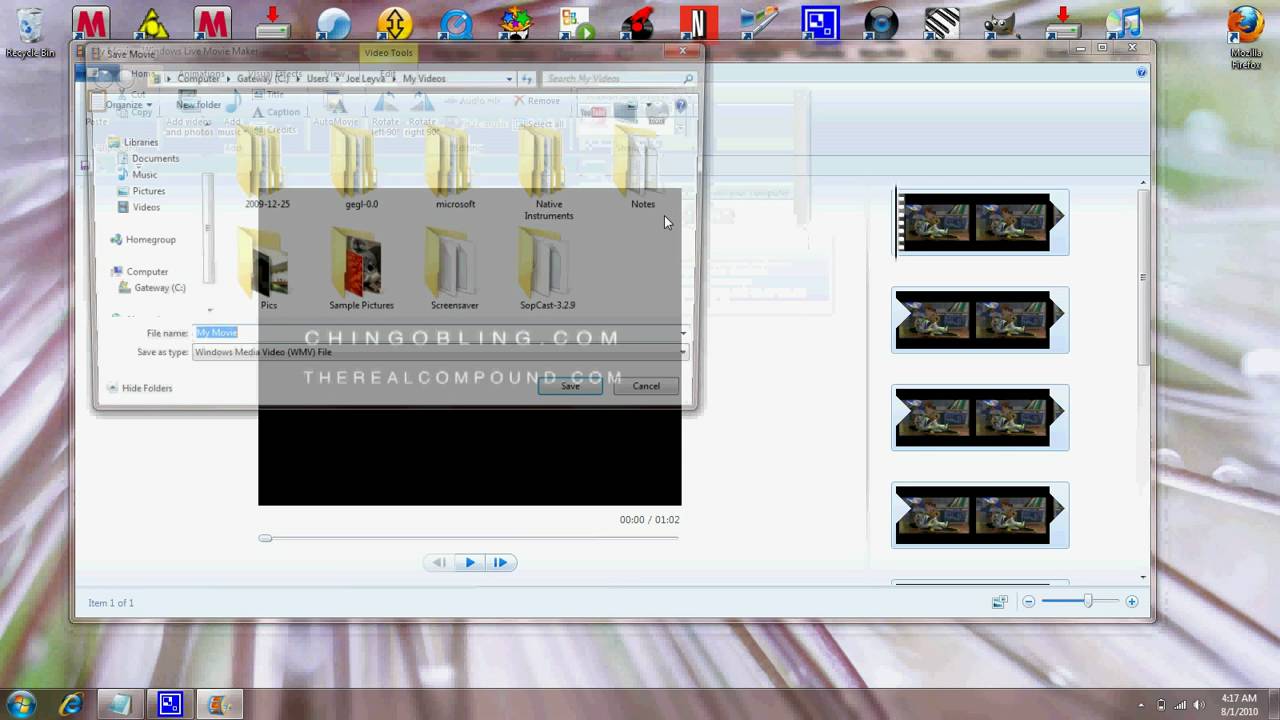The height and width of the screenshot is (720, 1280).
Task: Open the Organize dropdown menu
Action: coord(128,105)
